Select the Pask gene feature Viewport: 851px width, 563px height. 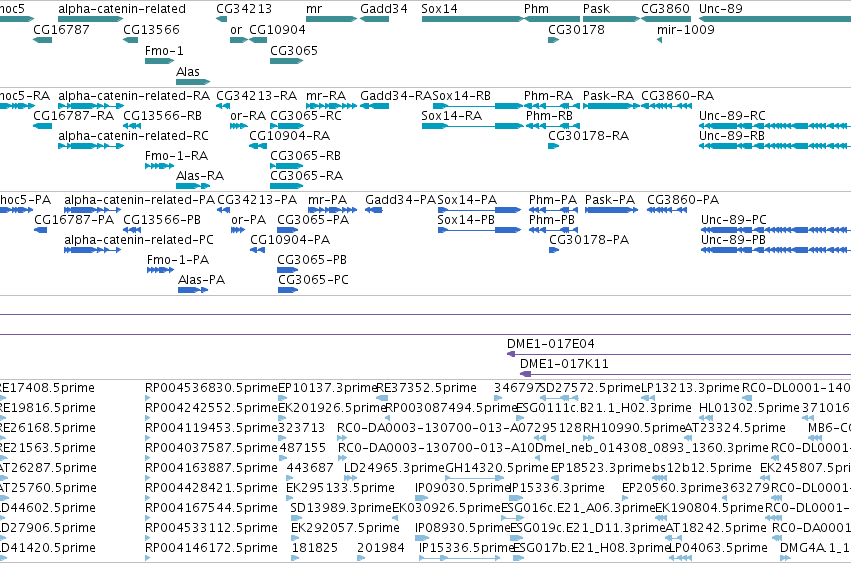612,19
